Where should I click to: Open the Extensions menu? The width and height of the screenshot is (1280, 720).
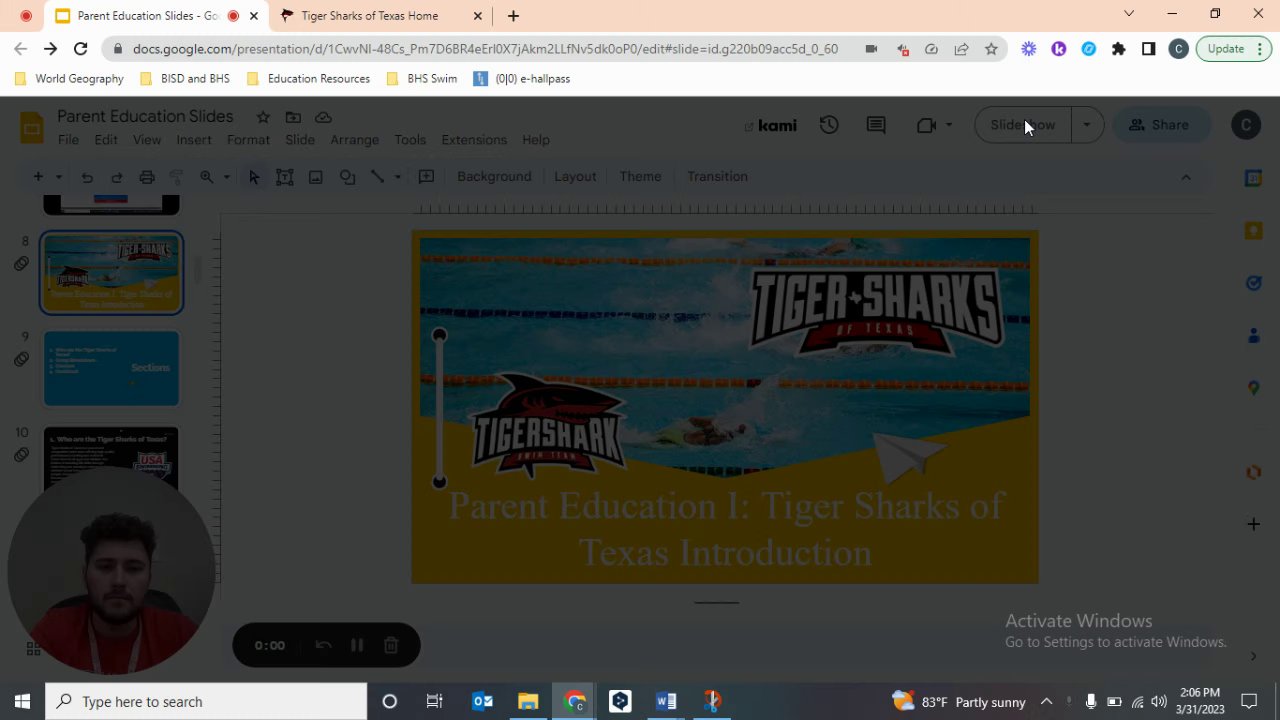click(474, 140)
